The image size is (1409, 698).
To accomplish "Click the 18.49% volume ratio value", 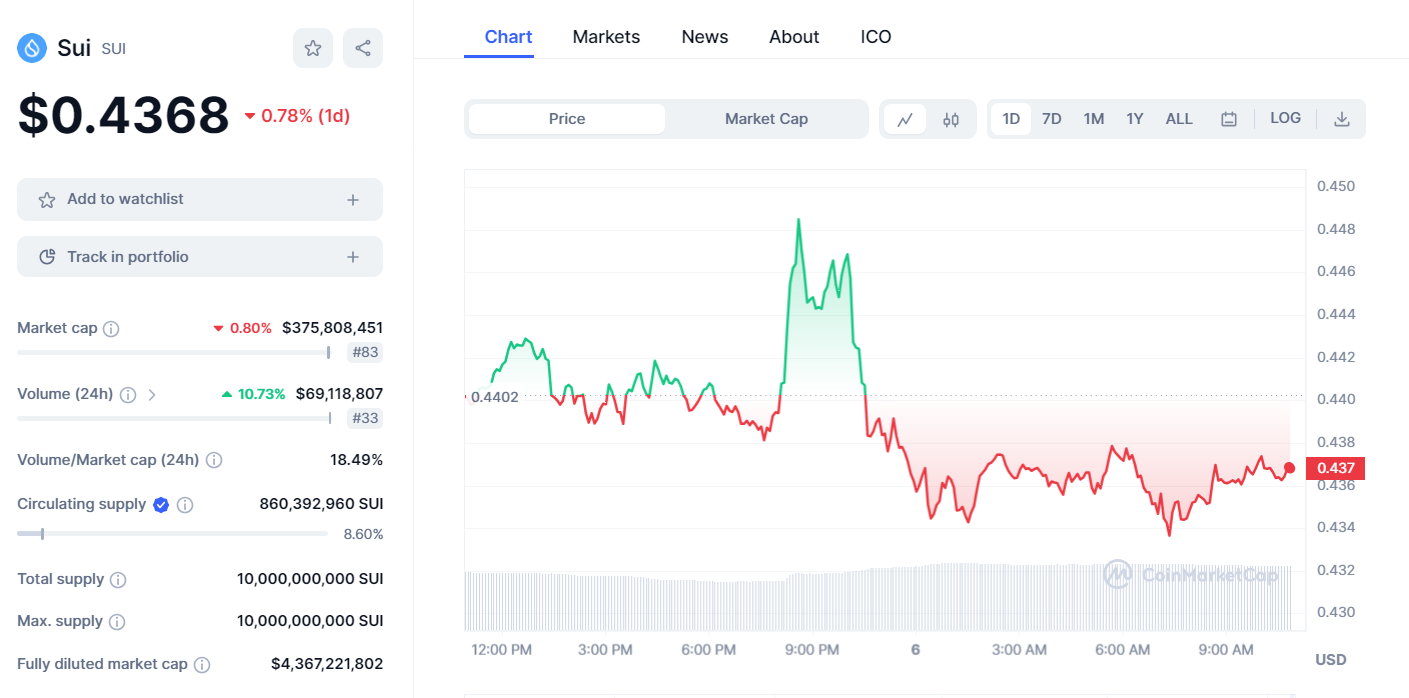I will click(x=357, y=460).
